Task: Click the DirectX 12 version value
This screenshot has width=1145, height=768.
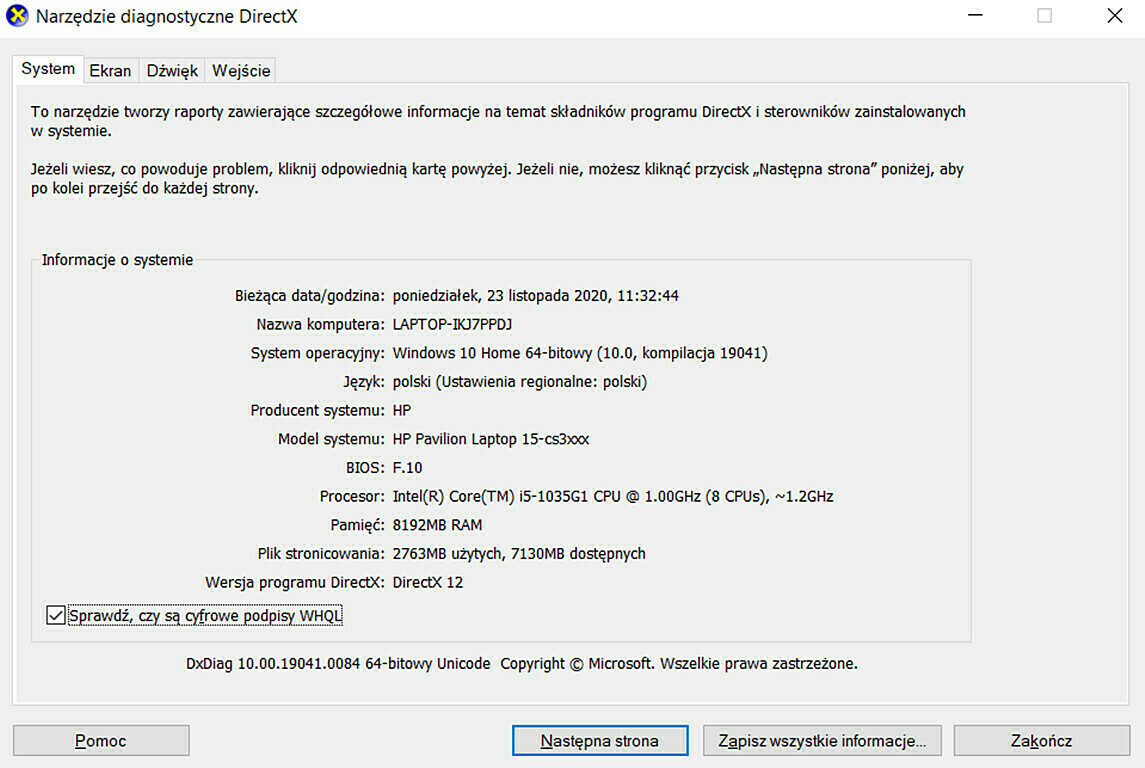Action: click(x=427, y=583)
